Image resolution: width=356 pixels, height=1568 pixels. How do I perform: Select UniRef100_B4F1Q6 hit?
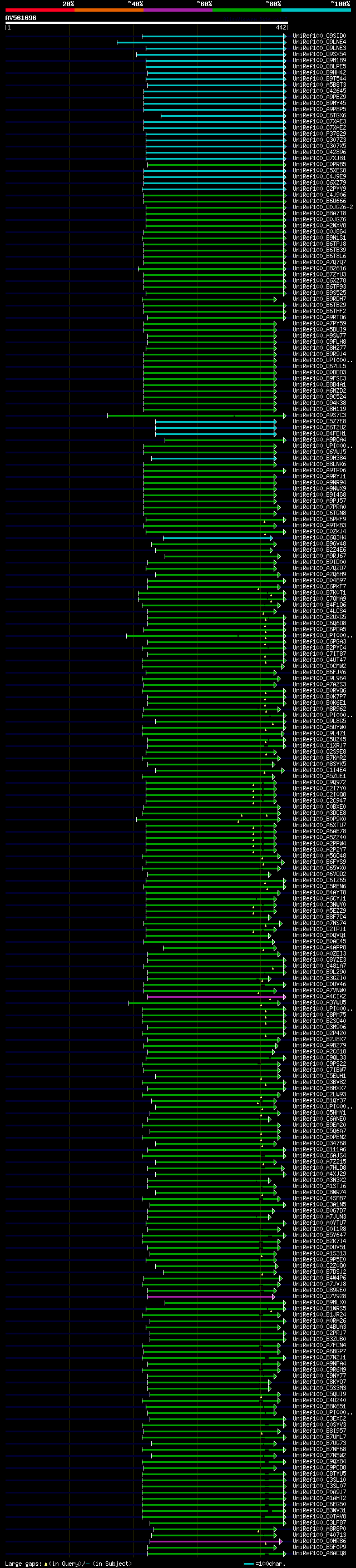(319, 605)
